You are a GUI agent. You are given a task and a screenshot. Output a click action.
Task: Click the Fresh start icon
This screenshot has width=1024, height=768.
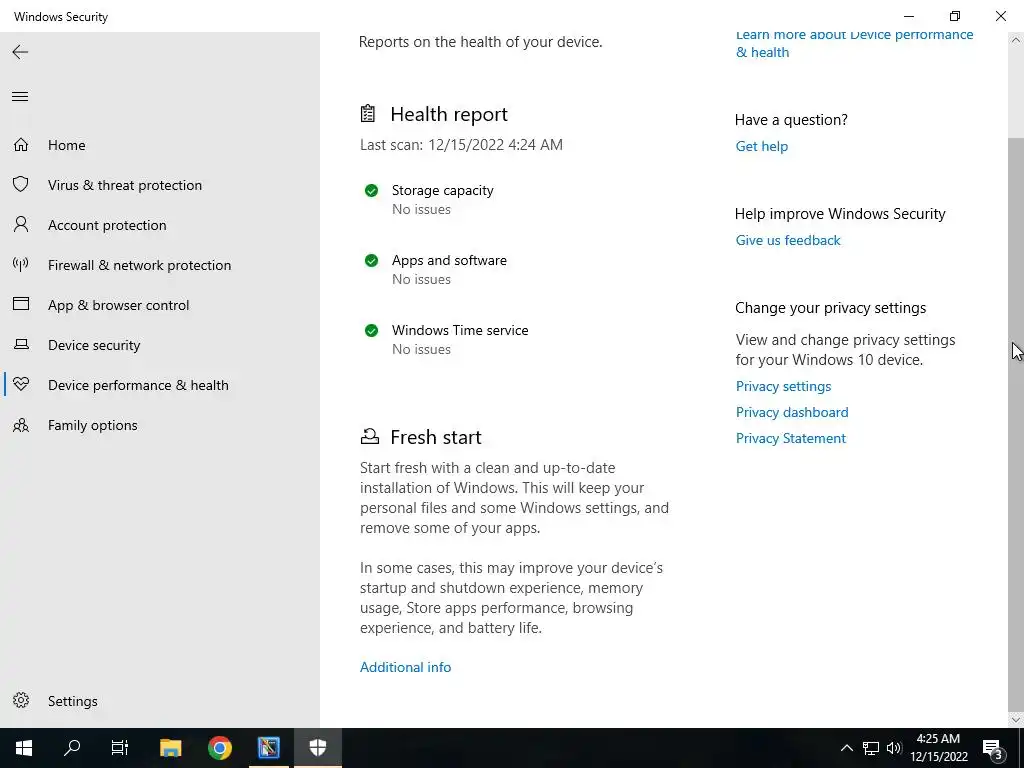tap(370, 436)
